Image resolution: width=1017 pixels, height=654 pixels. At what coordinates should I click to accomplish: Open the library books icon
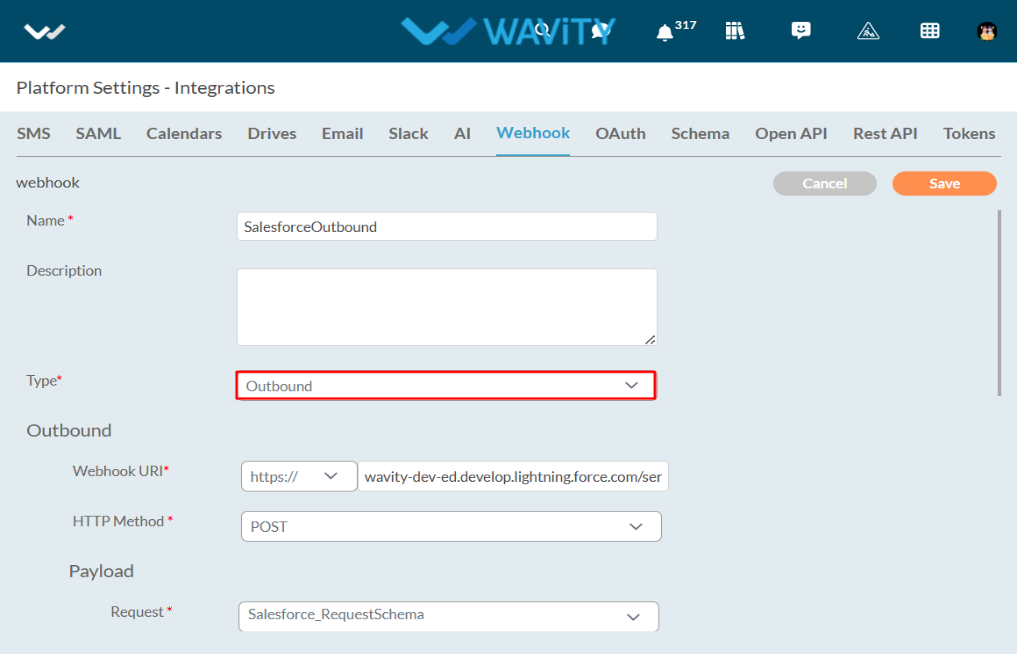click(x=734, y=30)
